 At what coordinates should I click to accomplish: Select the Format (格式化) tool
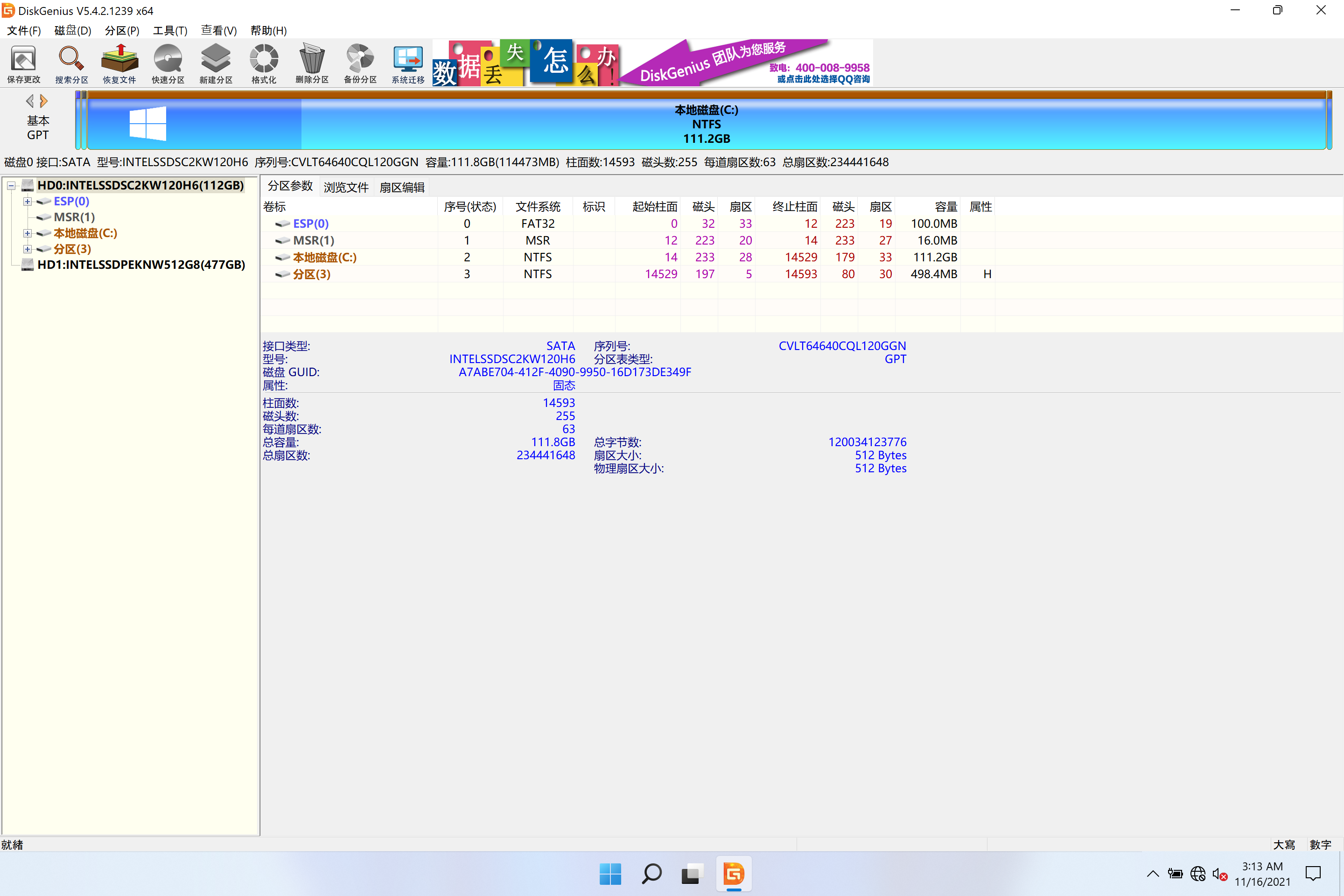point(264,63)
